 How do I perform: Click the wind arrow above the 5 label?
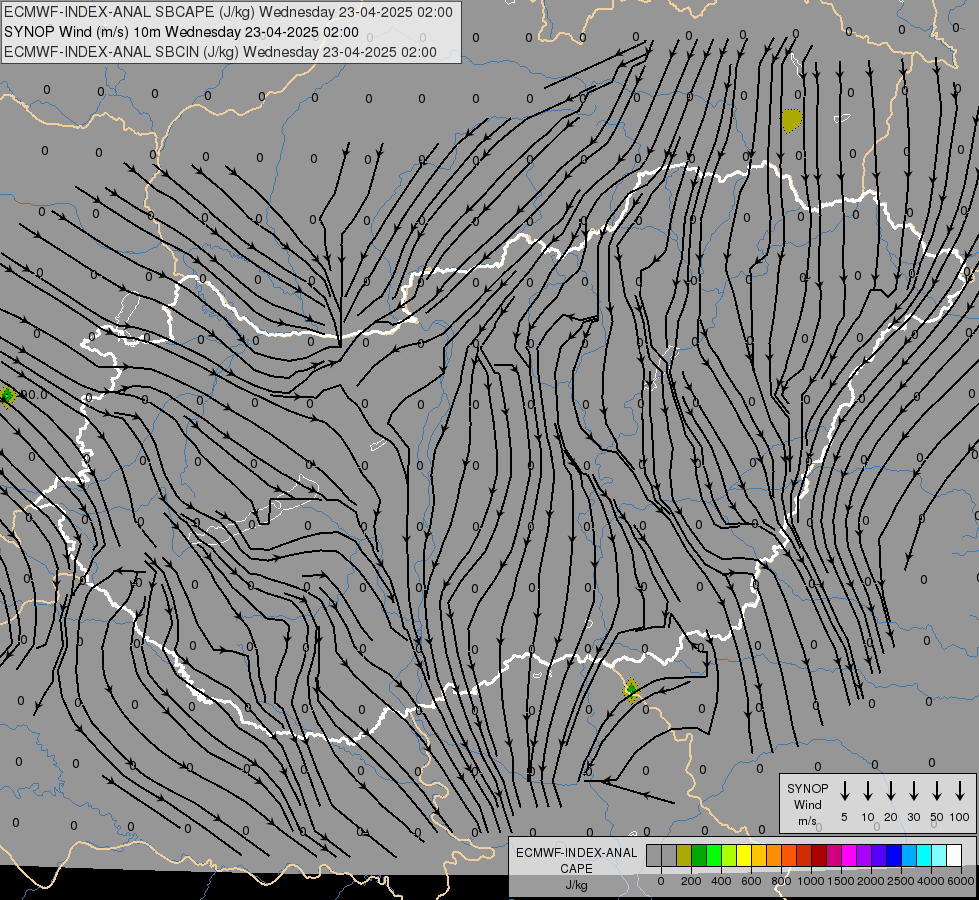pos(844,791)
